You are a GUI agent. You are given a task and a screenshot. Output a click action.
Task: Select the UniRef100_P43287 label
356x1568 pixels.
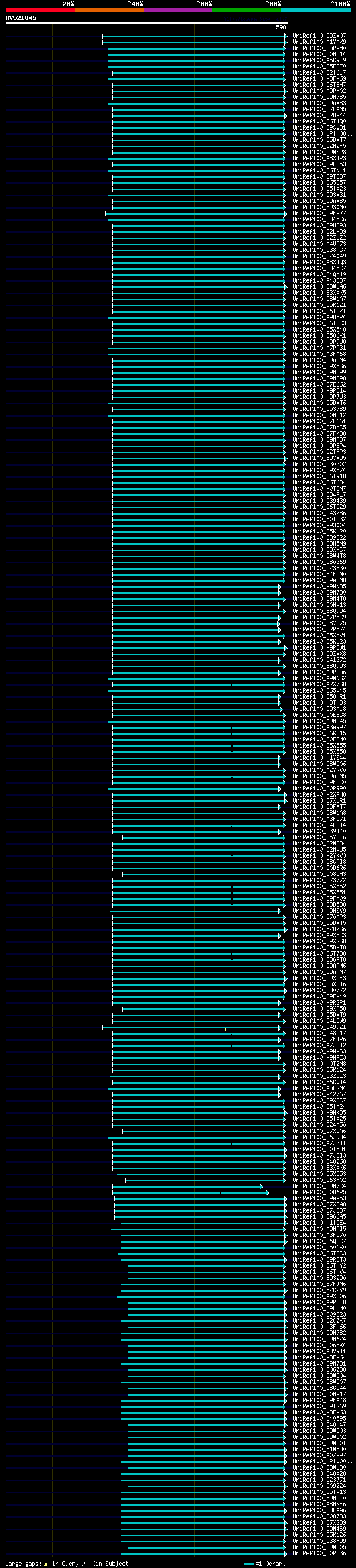[319, 280]
